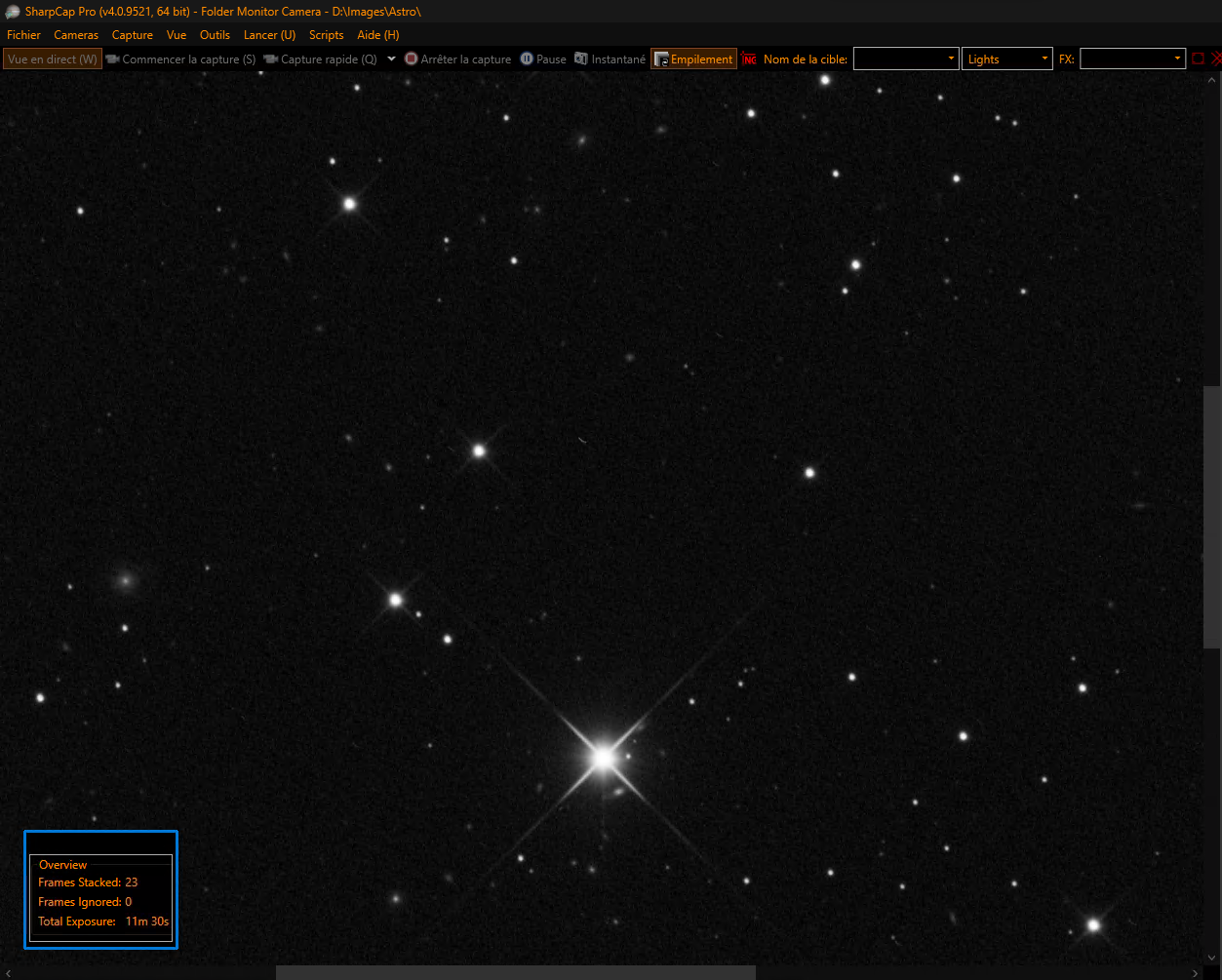Click the Arrêter la capture stop icon

tap(412, 59)
